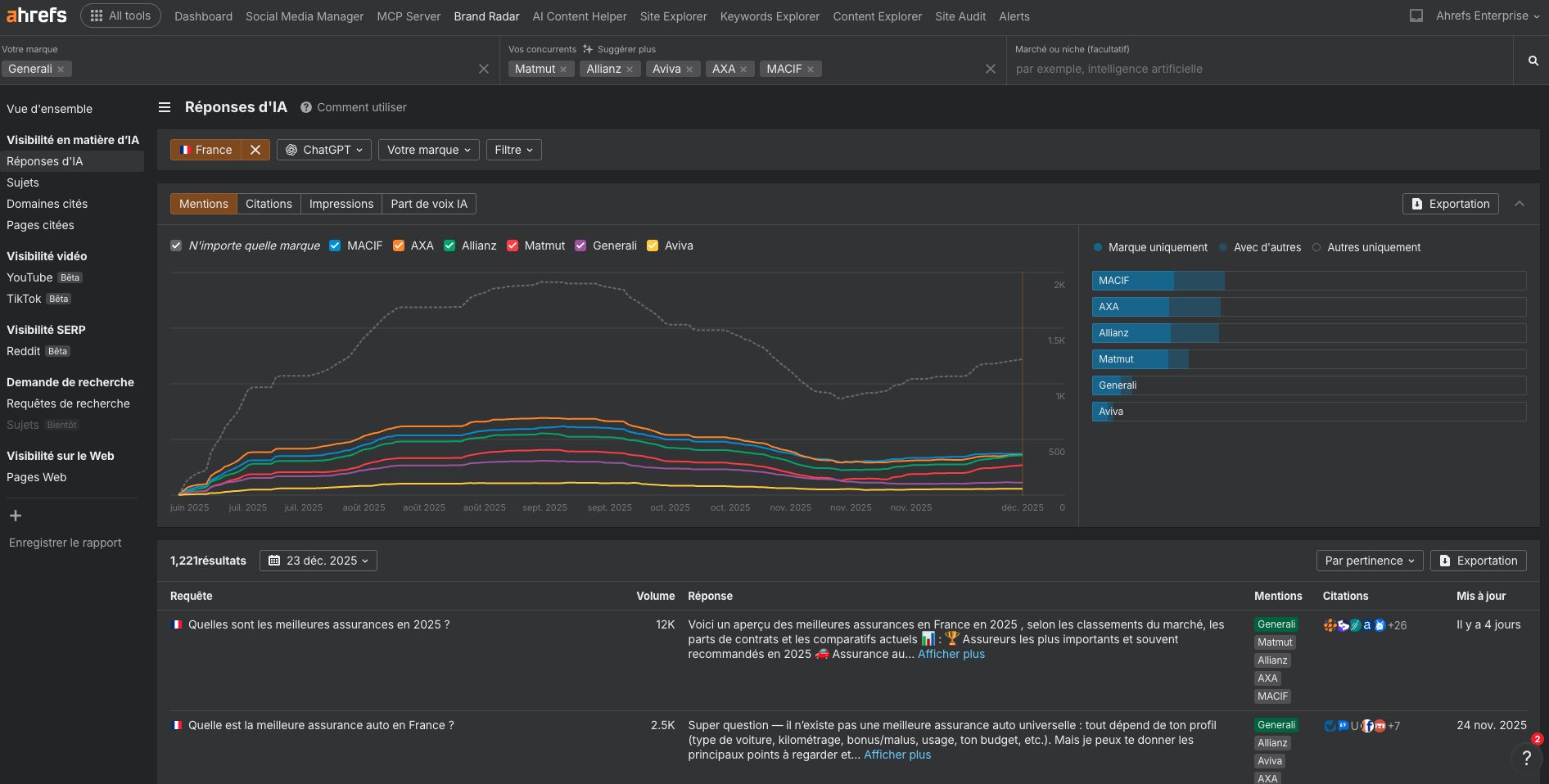Open Keywords Explorer from the top menu
Viewport: 1549px width, 784px height.
point(769,16)
